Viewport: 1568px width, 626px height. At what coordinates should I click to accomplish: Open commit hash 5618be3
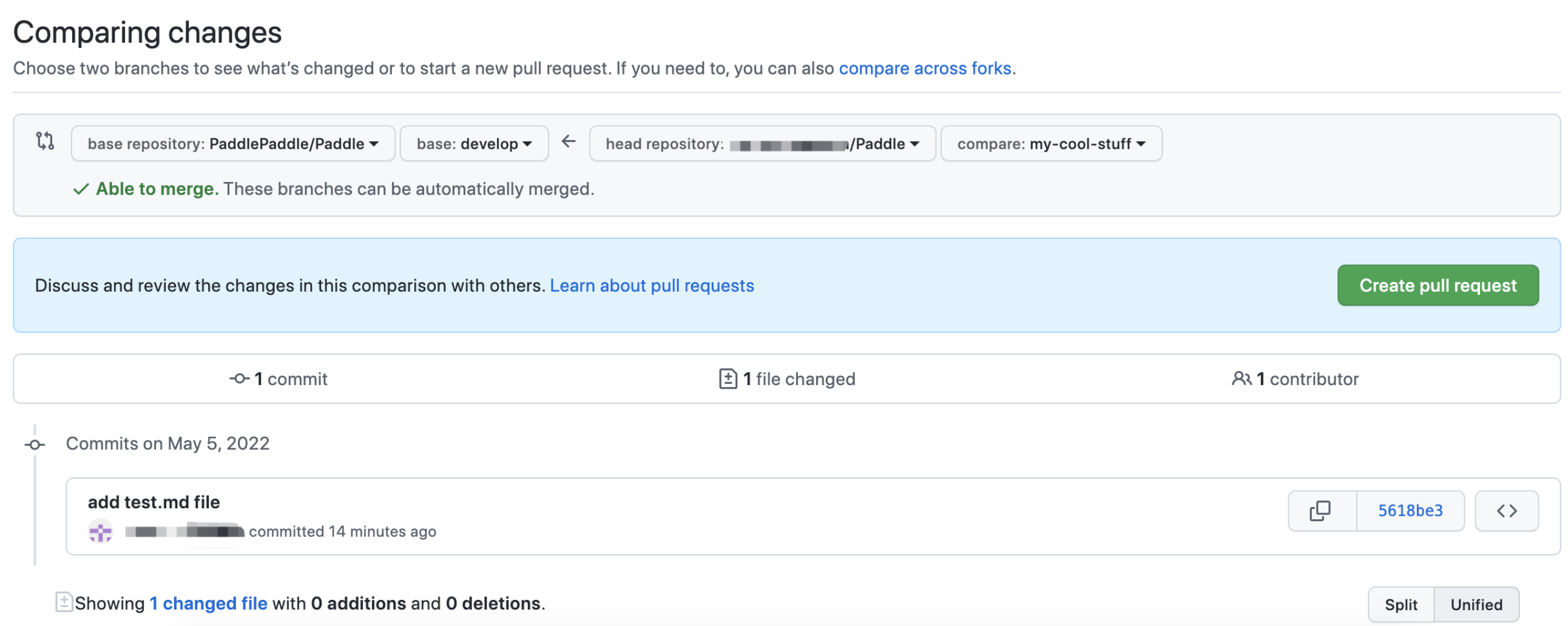tap(1410, 510)
